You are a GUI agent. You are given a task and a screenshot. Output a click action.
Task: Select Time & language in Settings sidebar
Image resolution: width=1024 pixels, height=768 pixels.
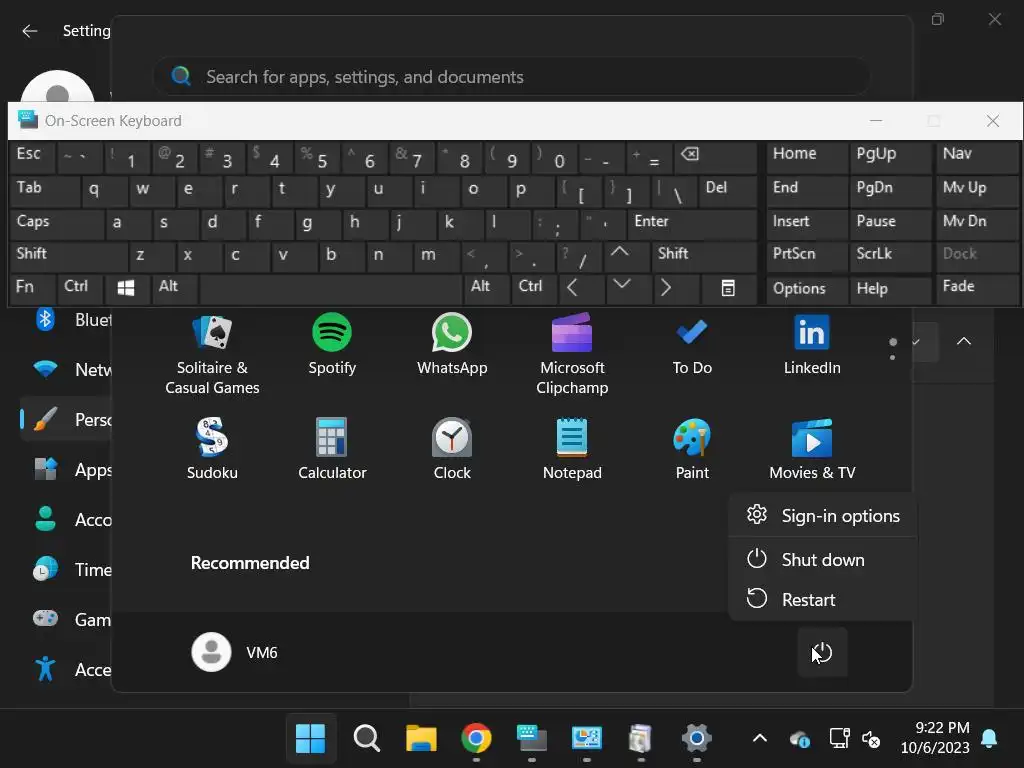click(68, 569)
